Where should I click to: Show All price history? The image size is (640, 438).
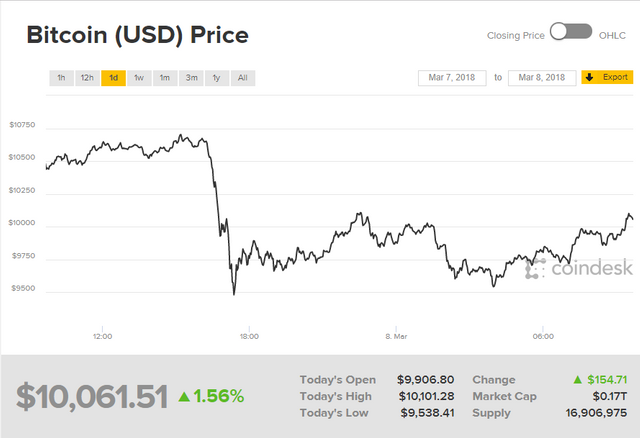[x=242, y=77]
